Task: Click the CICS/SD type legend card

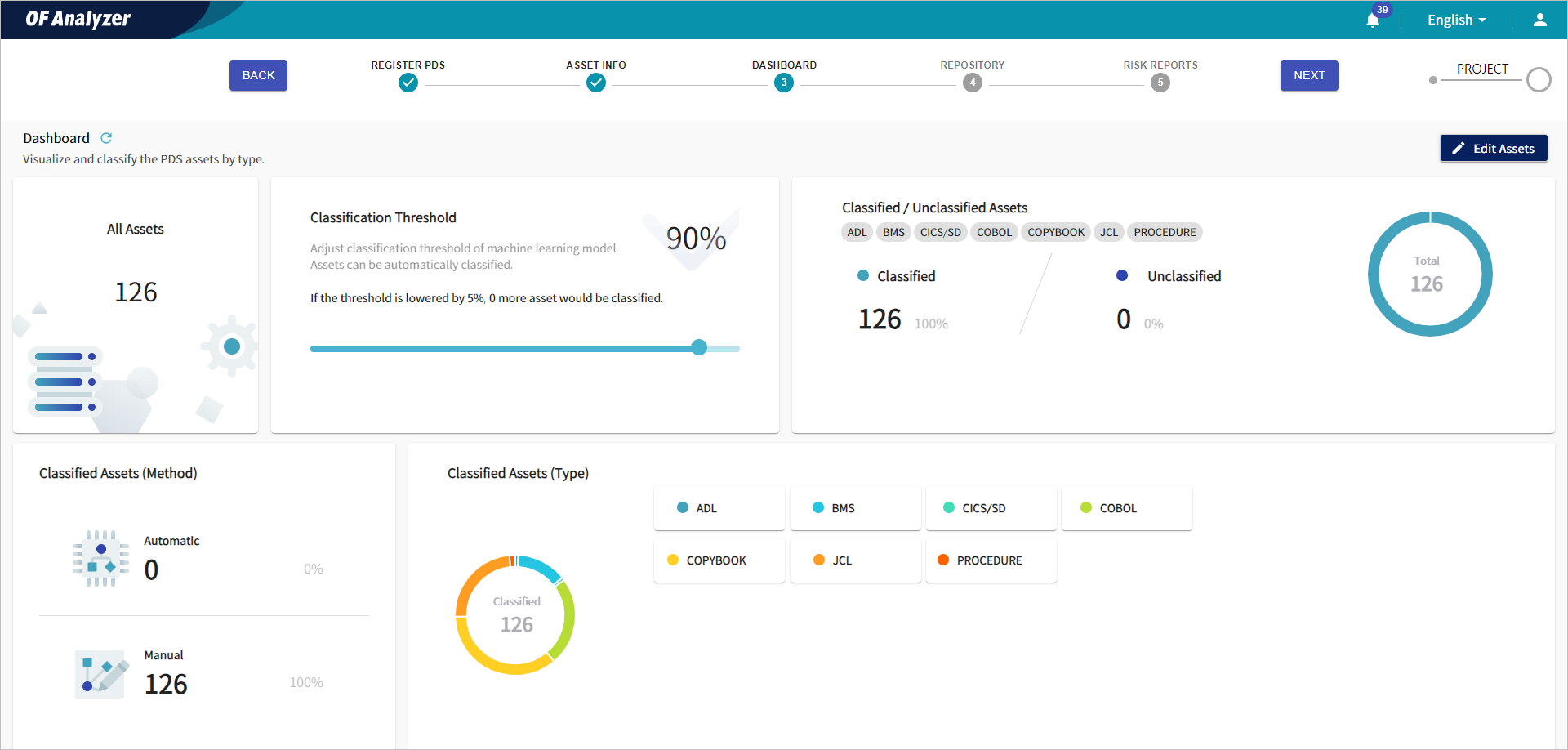Action: click(x=991, y=508)
